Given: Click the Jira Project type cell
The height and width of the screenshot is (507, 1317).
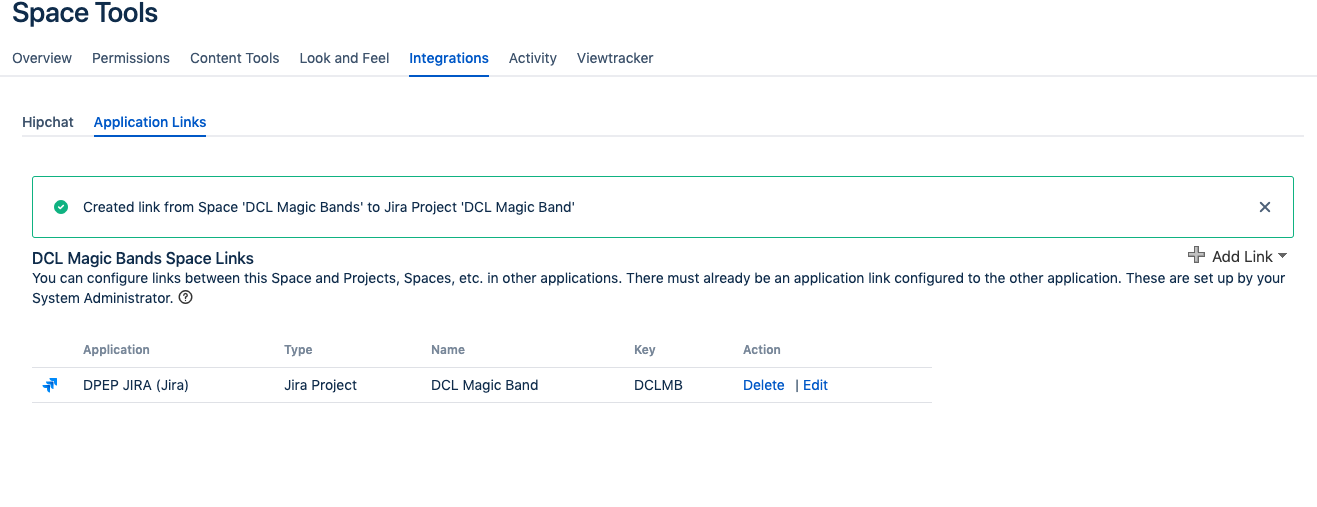Looking at the screenshot, I should click(x=321, y=385).
